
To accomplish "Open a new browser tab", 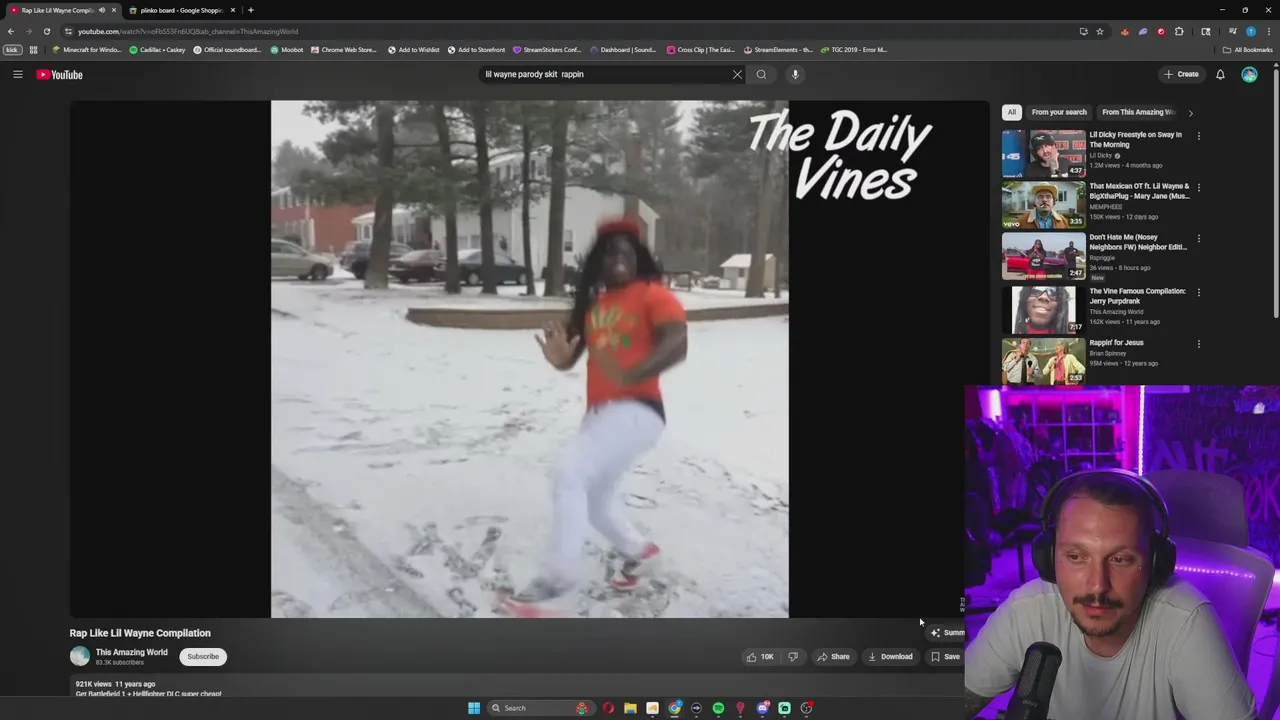I will pyautogui.click(x=250, y=10).
